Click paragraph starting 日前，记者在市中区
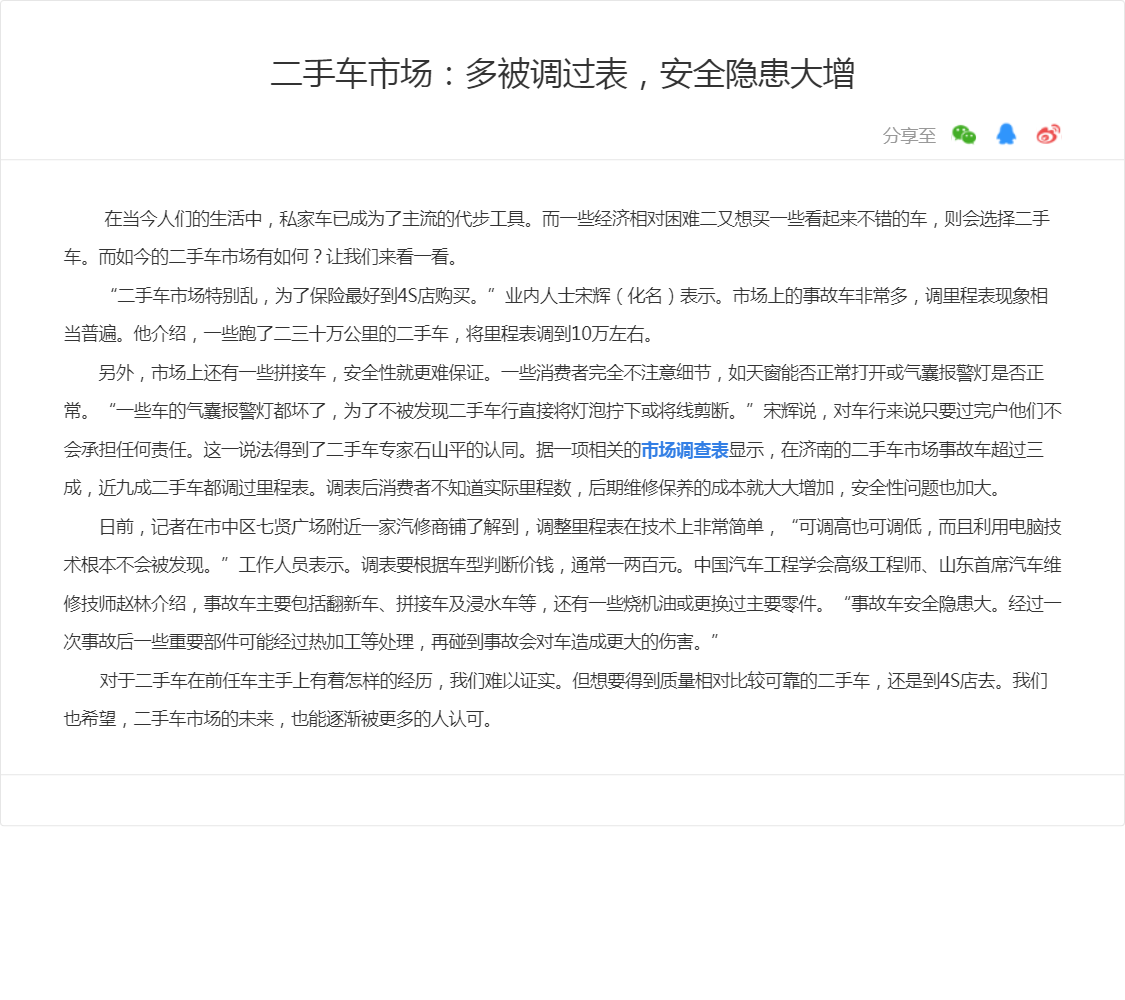Screen dimensions: 1125x1000 tap(562, 584)
